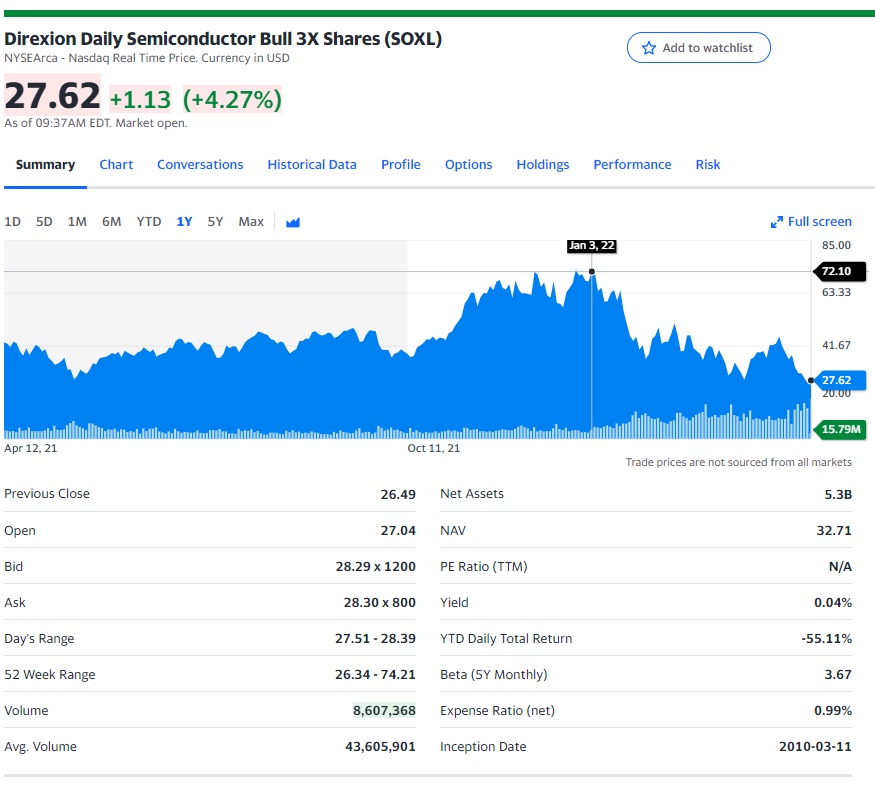Choose the 1M chart range
Viewport: 875px width, 787px height.
click(x=77, y=222)
